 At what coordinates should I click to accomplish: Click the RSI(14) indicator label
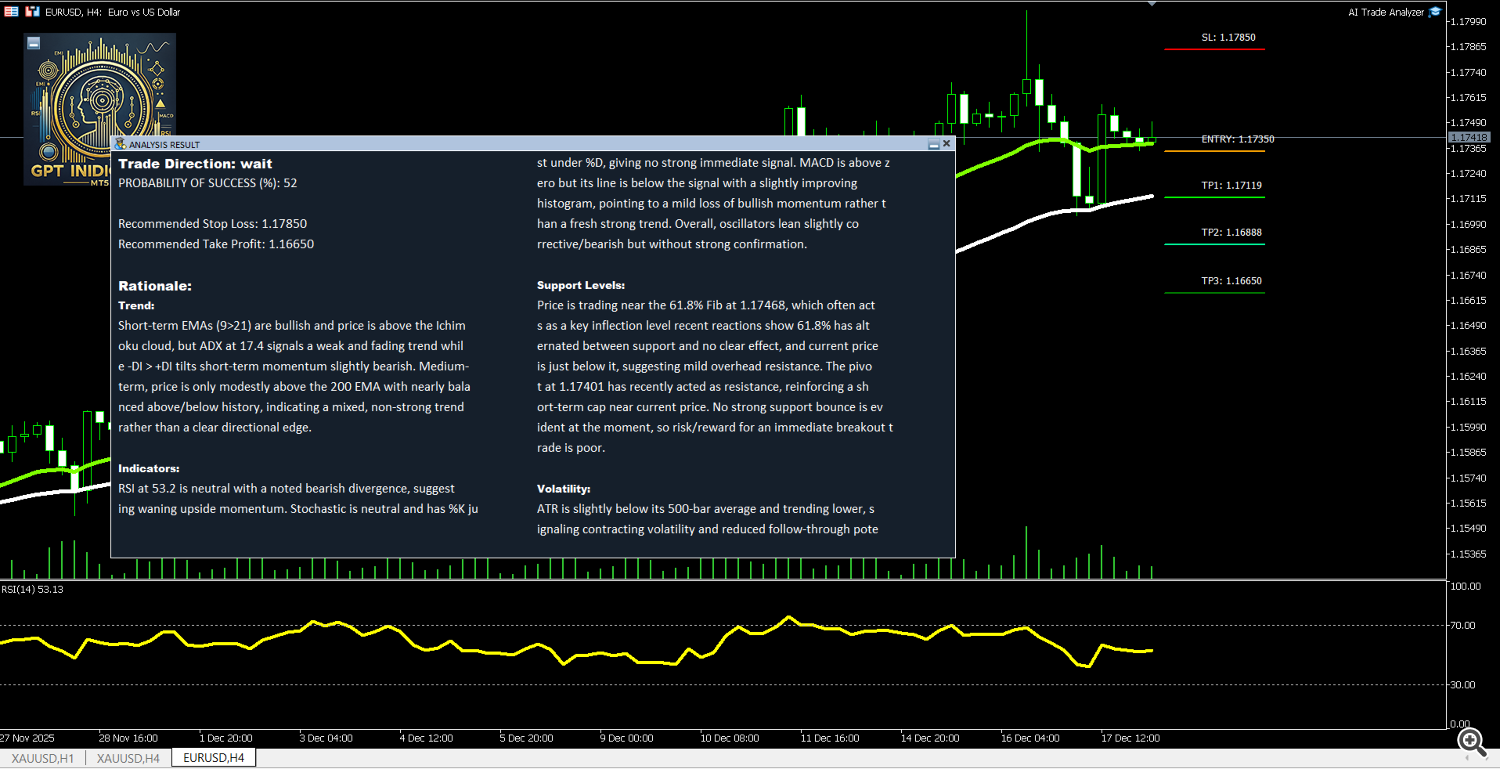pos(32,589)
